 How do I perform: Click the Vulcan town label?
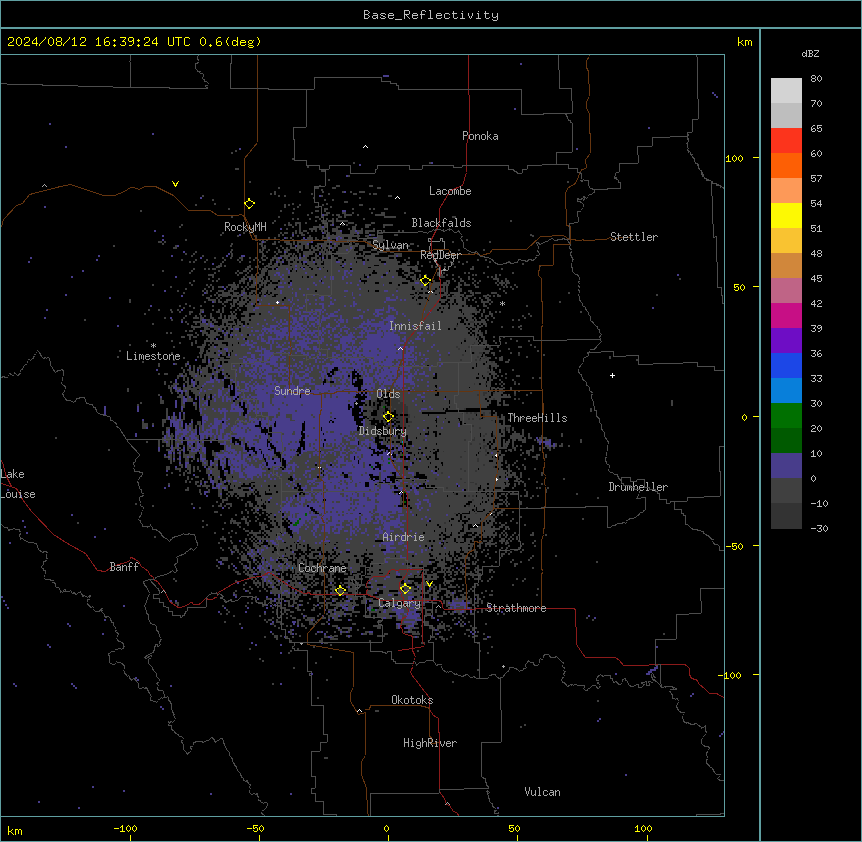pos(543,792)
